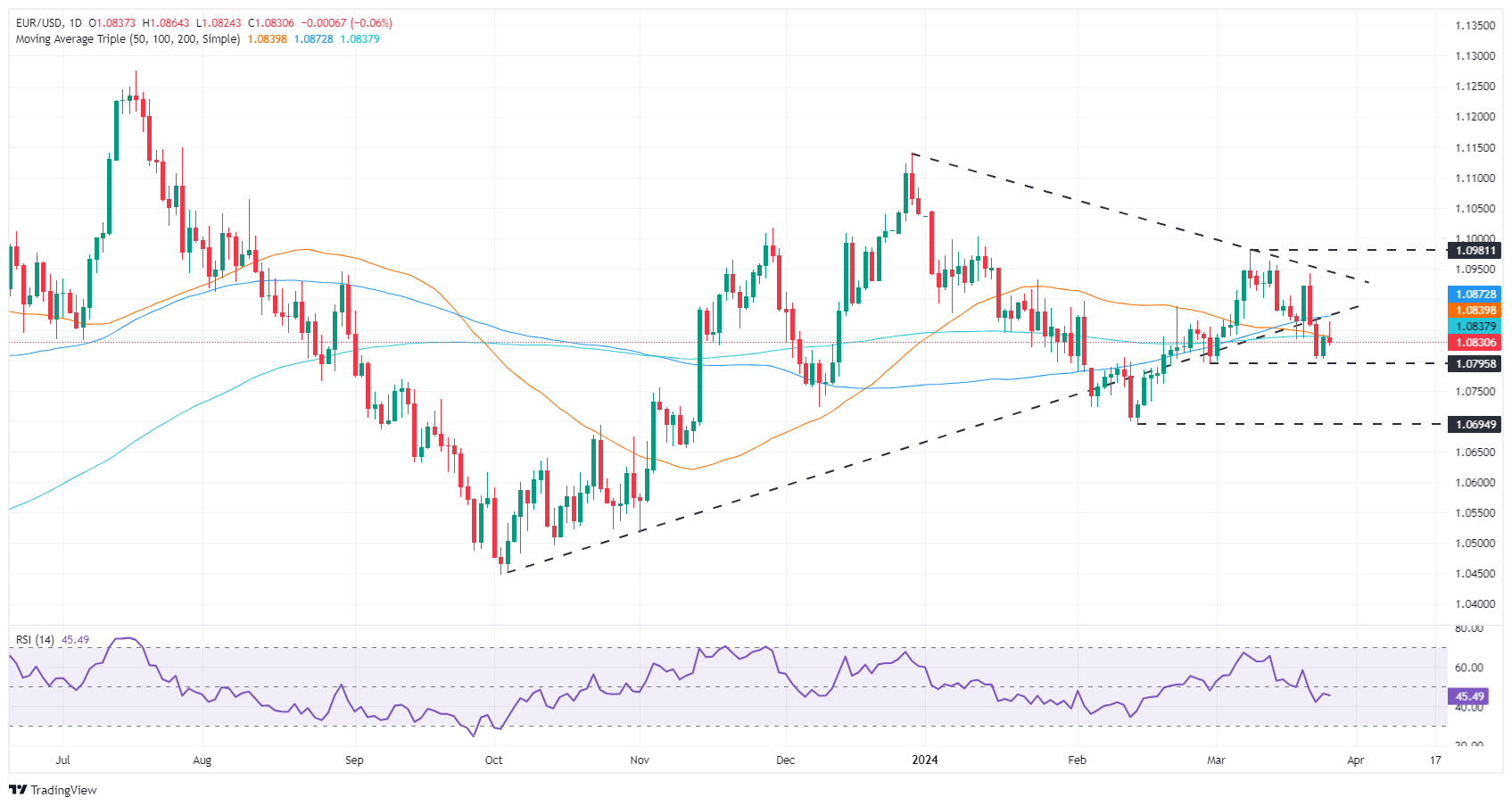Click the Moving Average Triple legend label

(128, 39)
